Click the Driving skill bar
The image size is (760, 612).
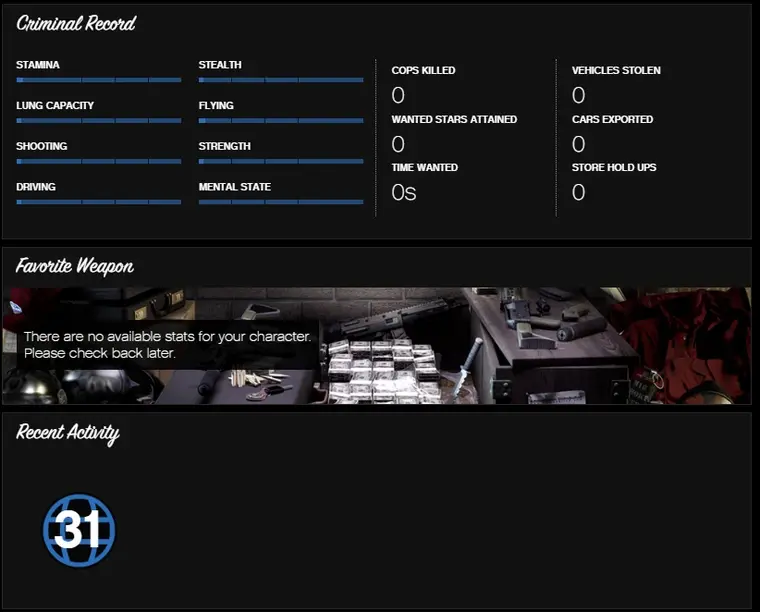[99, 202]
